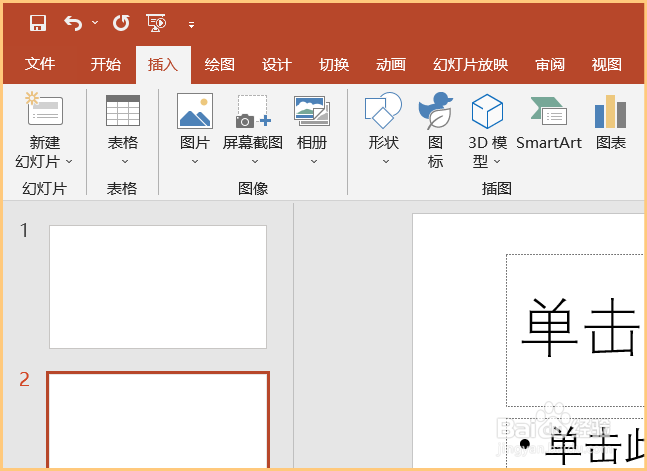Expand the 表格 dropdown arrow
The height and width of the screenshot is (471, 647).
coord(125,161)
